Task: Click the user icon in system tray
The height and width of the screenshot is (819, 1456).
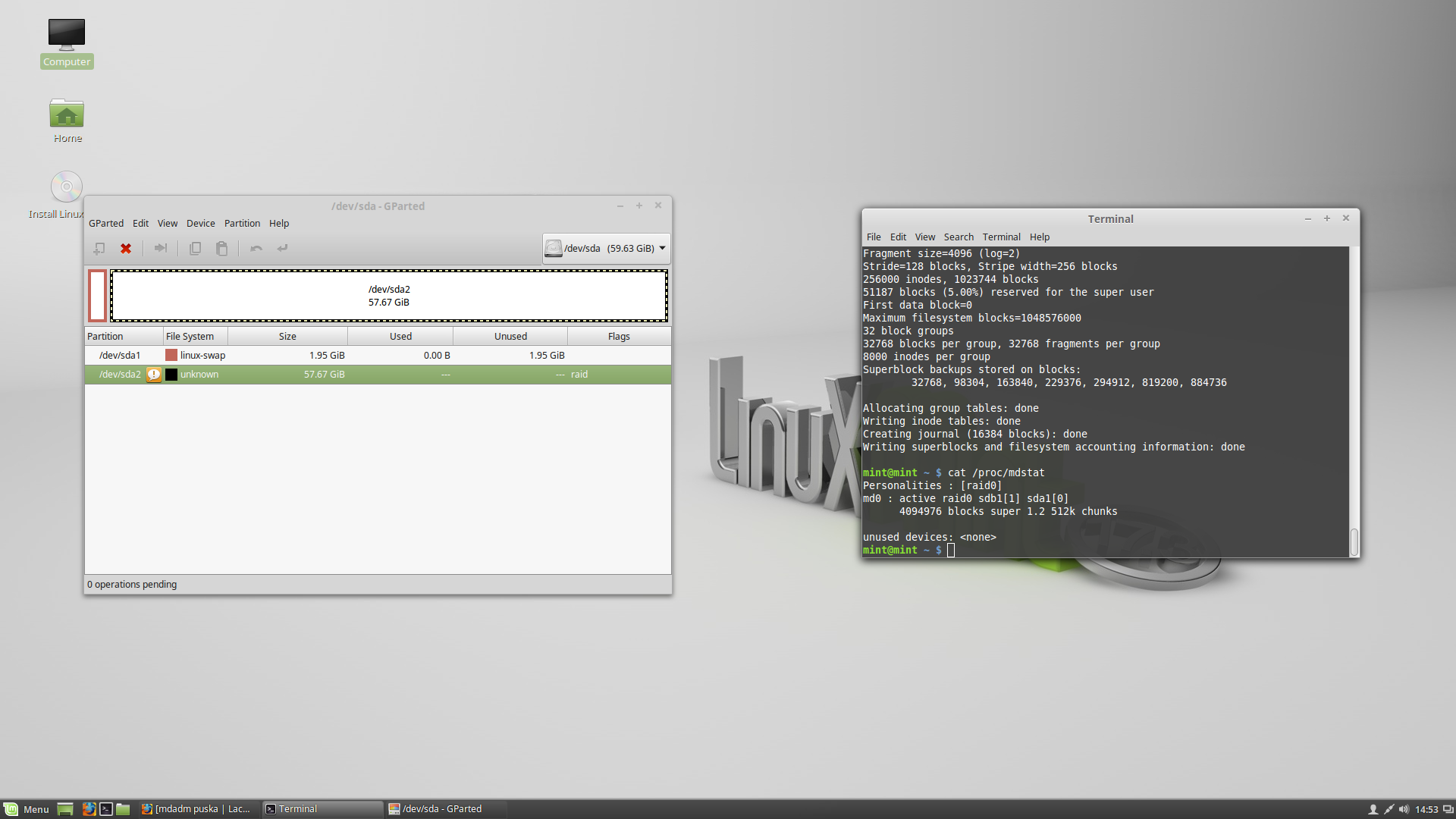Action: point(1373,809)
